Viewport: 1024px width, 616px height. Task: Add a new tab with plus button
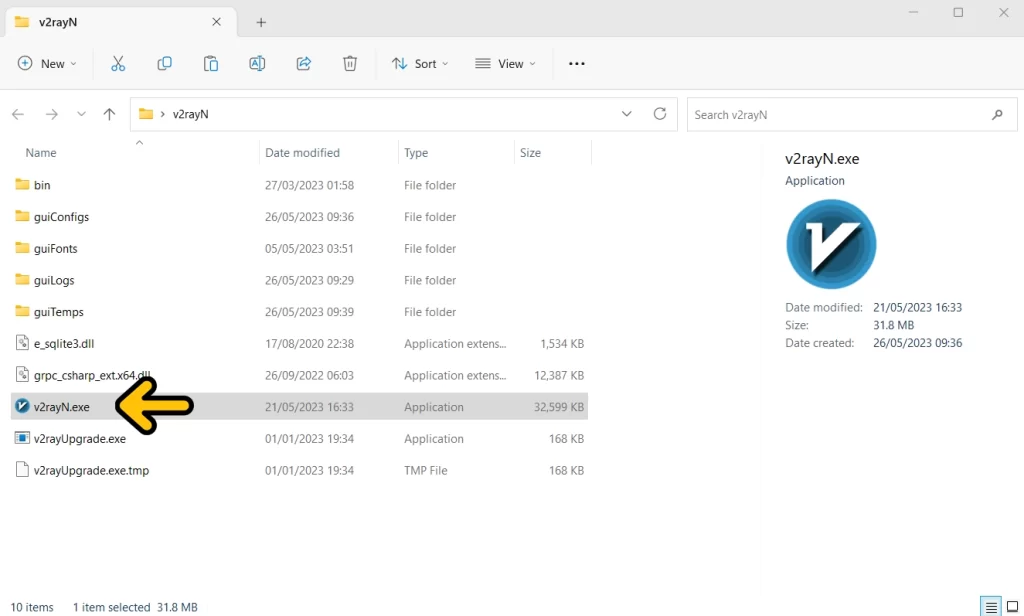(261, 22)
